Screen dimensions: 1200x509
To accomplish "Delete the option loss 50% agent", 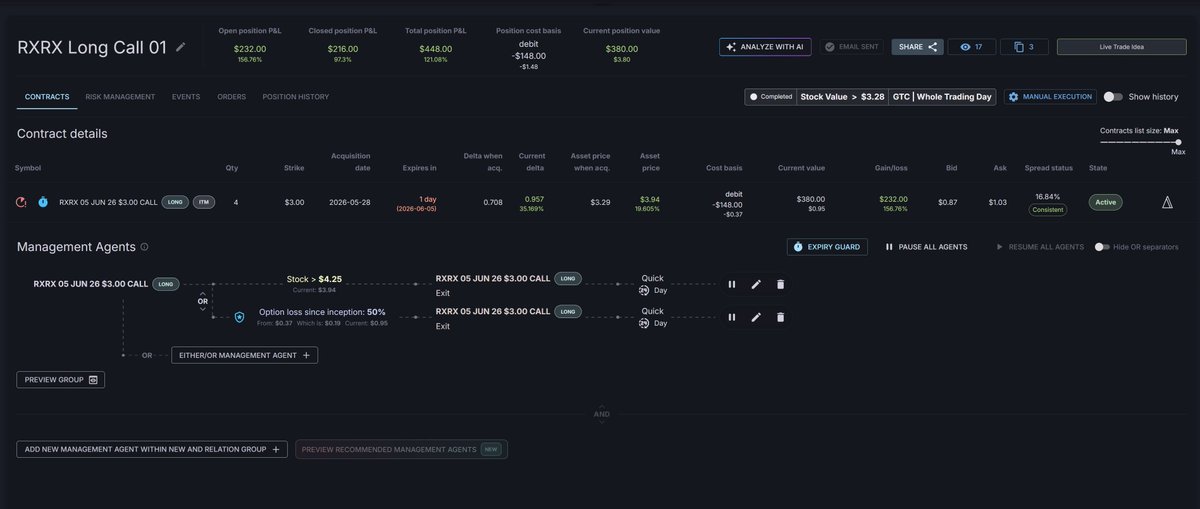I will (780, 317).
